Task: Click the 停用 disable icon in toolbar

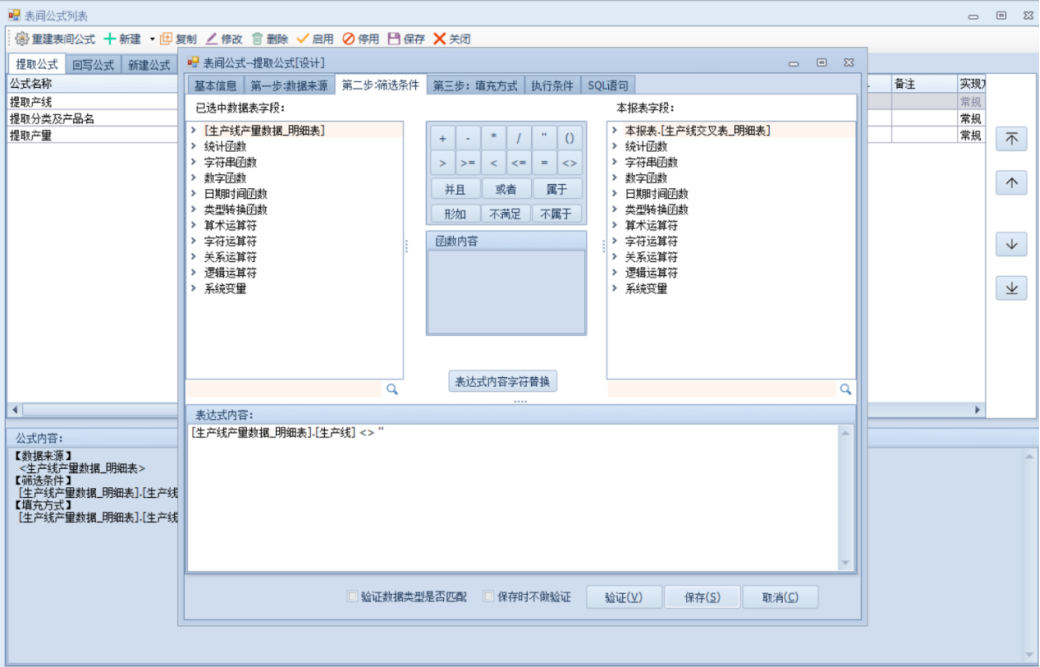Action: [348, 39]
